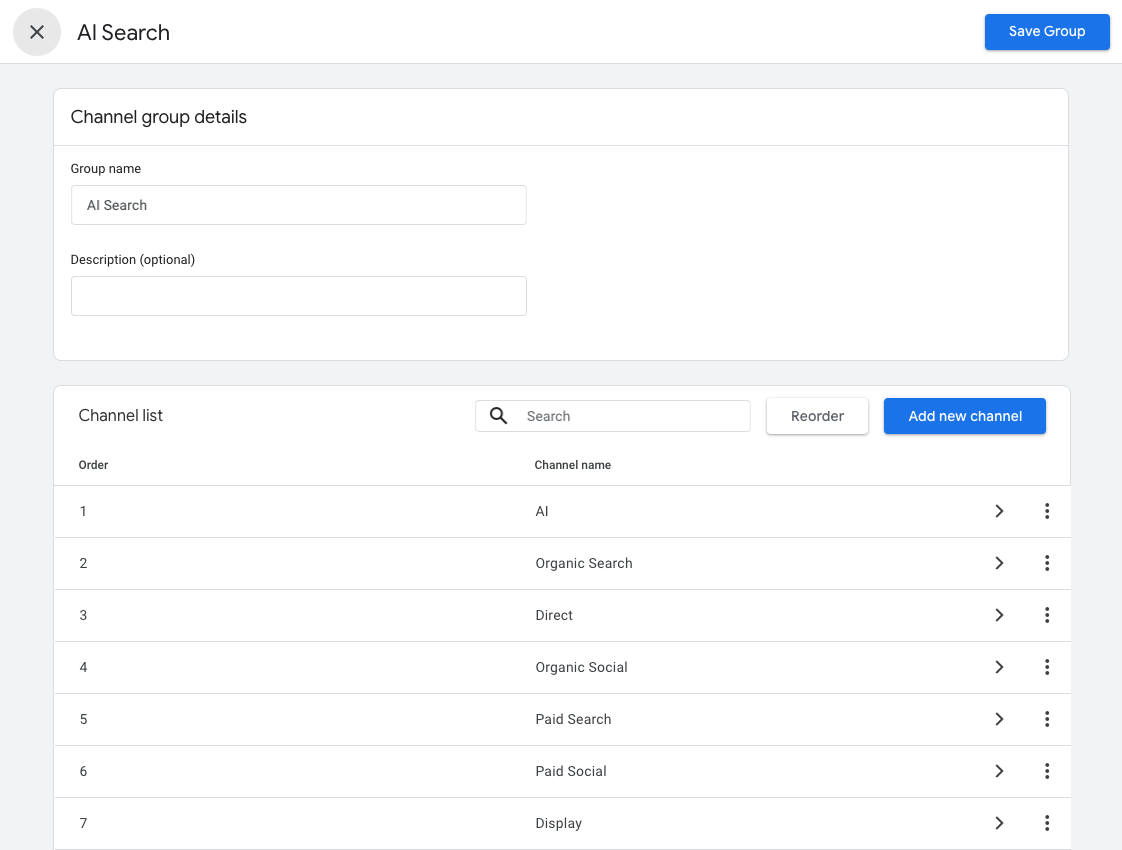Open more options for Direct channel

pos(1046,615)
